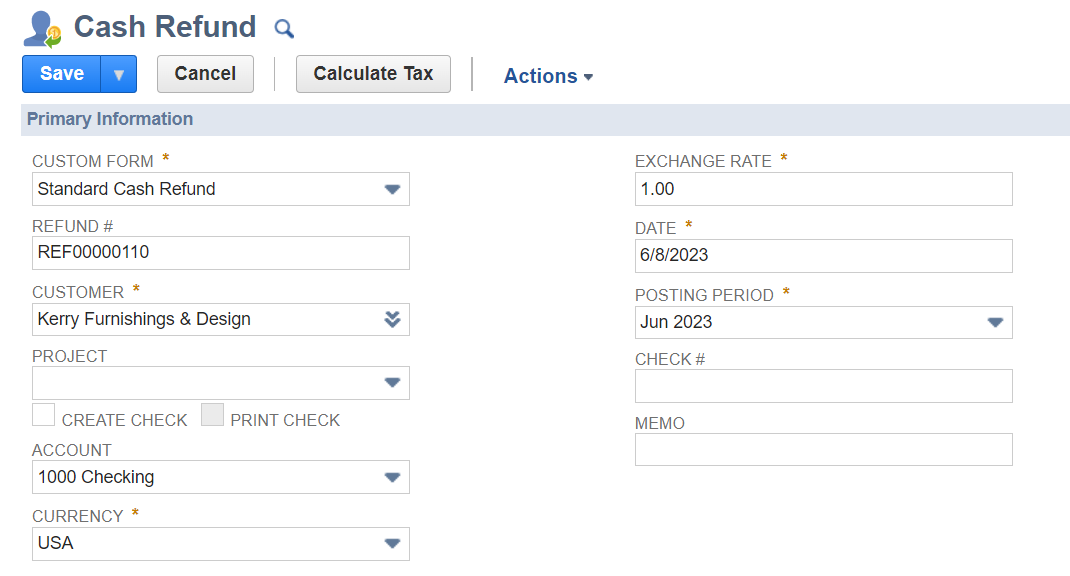
Task: Click the Check # input field
Action: (823, 386)
